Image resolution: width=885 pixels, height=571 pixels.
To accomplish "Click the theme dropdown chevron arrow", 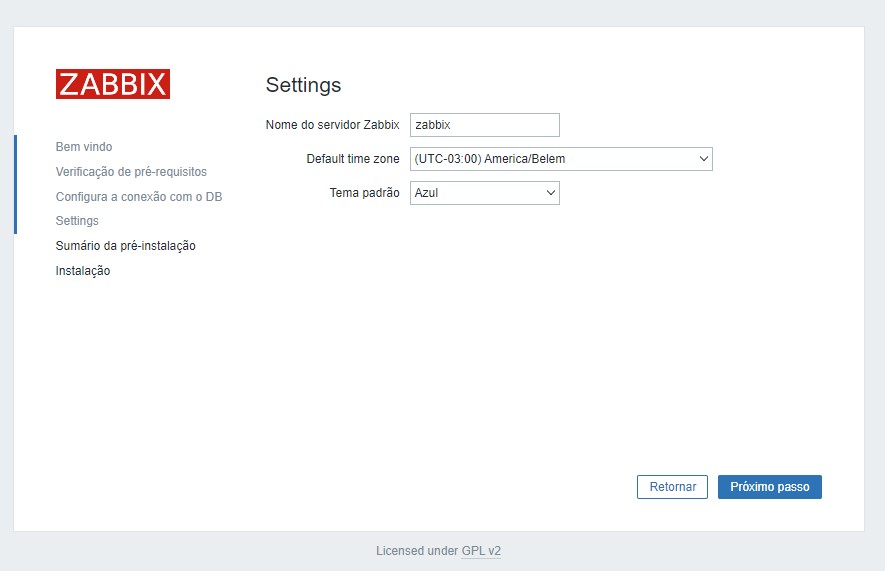I will click(x=550, y=193).
